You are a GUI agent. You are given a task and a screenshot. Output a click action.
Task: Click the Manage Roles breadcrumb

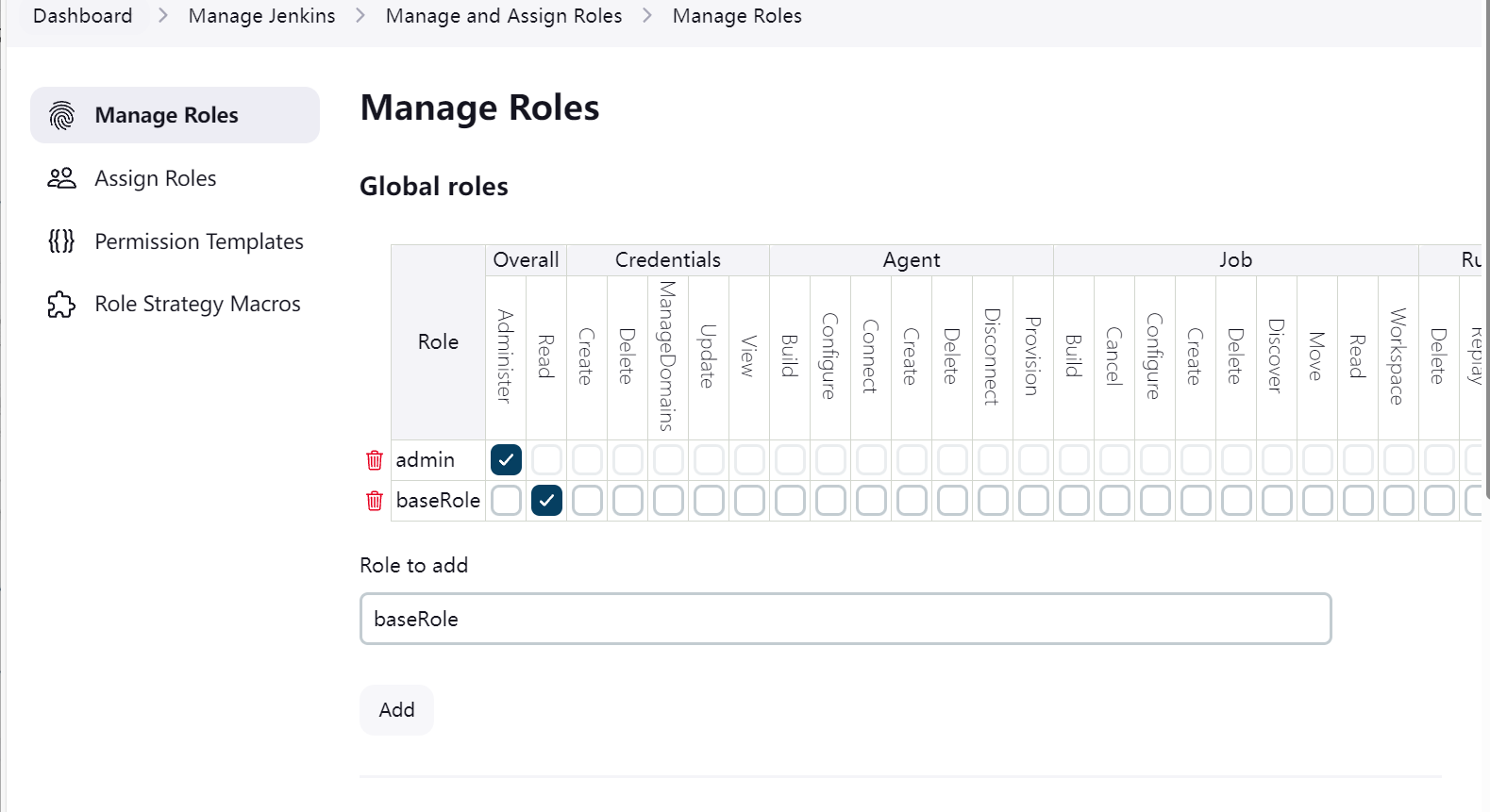[x=737, y=16]
